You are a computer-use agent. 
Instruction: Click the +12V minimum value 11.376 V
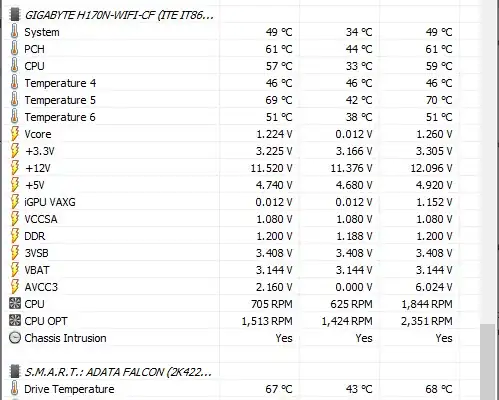tap(351, 168)
